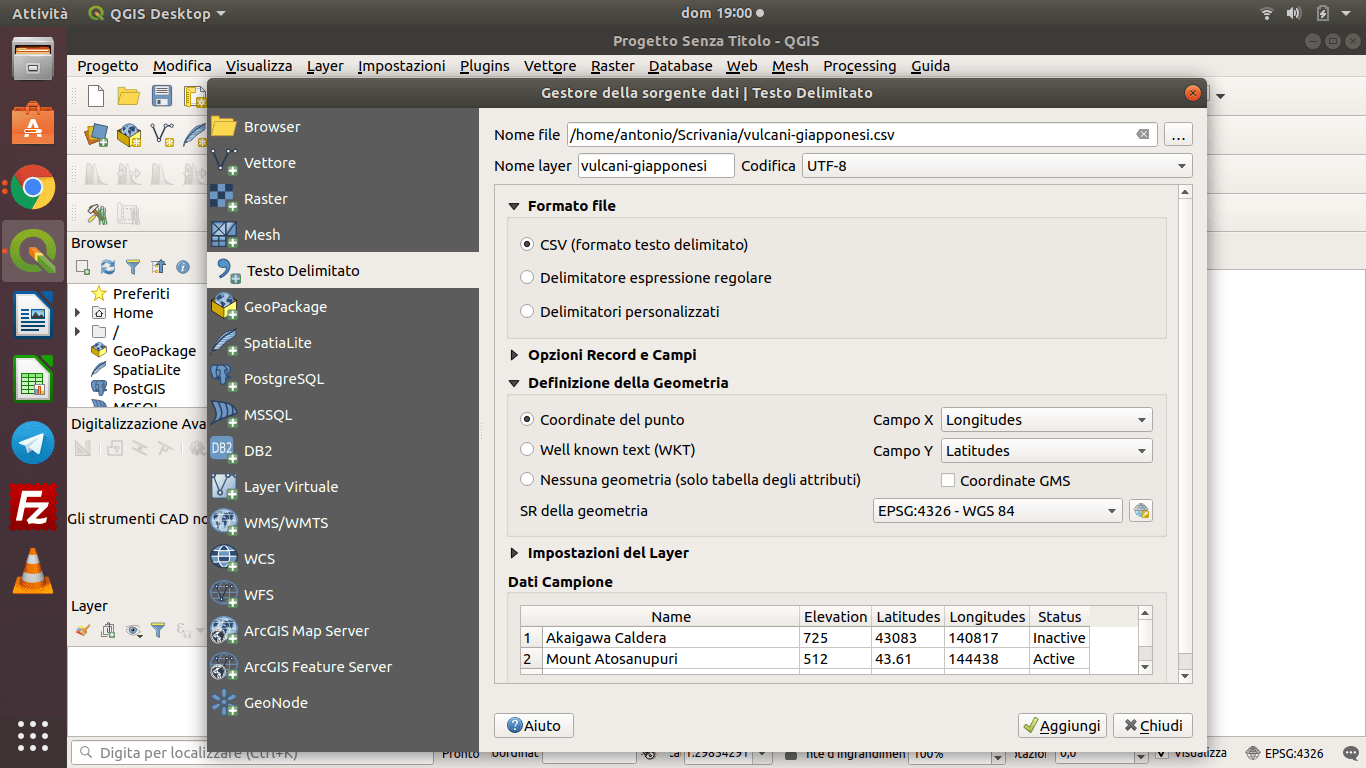Filter the Browser panel tree
The height and width of the screenshot is (768, 1366).
click(x=133, y=267)
